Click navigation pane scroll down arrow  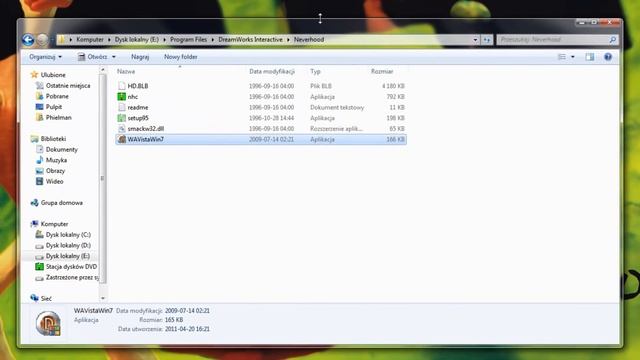click(x=102, y=298)
